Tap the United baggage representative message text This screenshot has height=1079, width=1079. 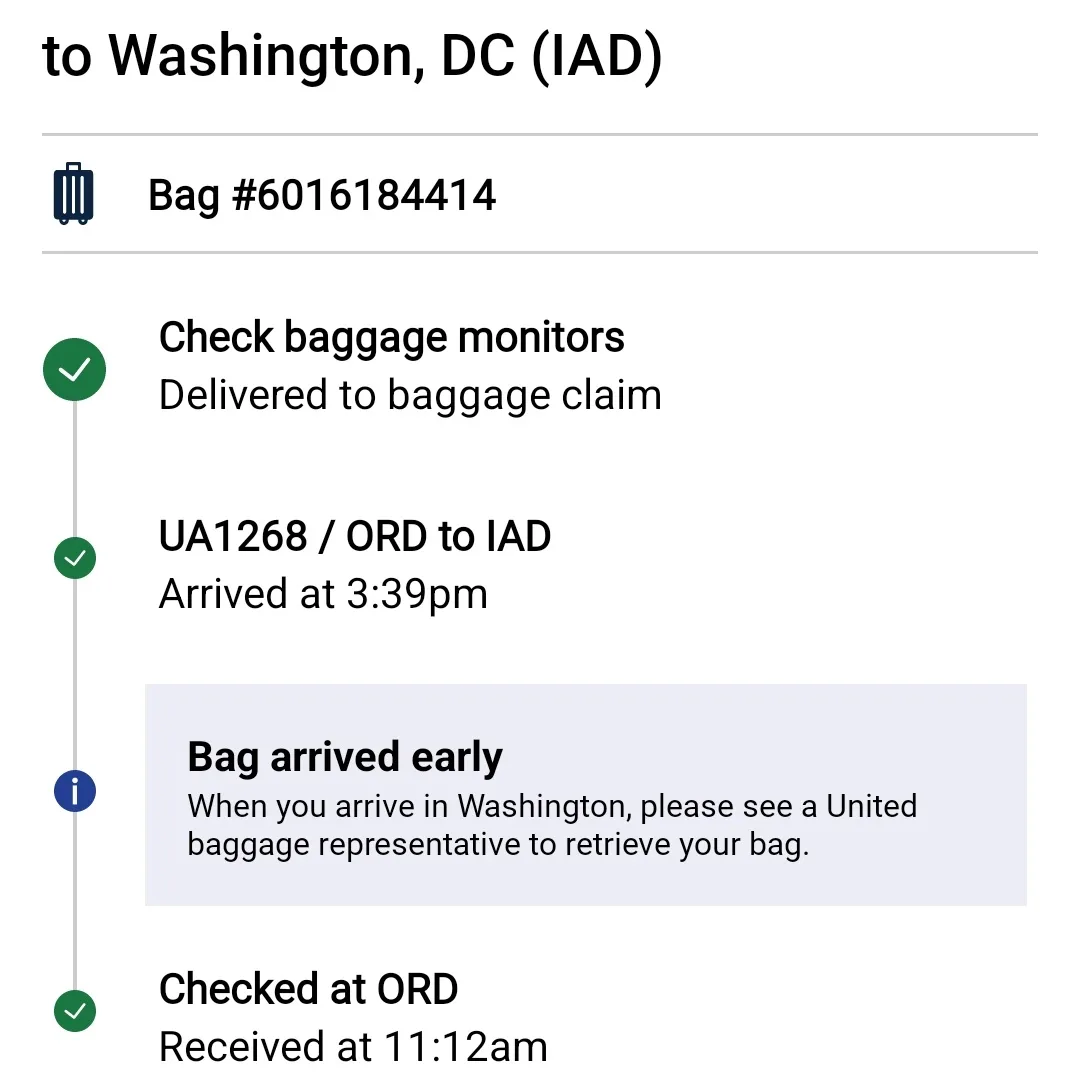(x=551, y=825)
